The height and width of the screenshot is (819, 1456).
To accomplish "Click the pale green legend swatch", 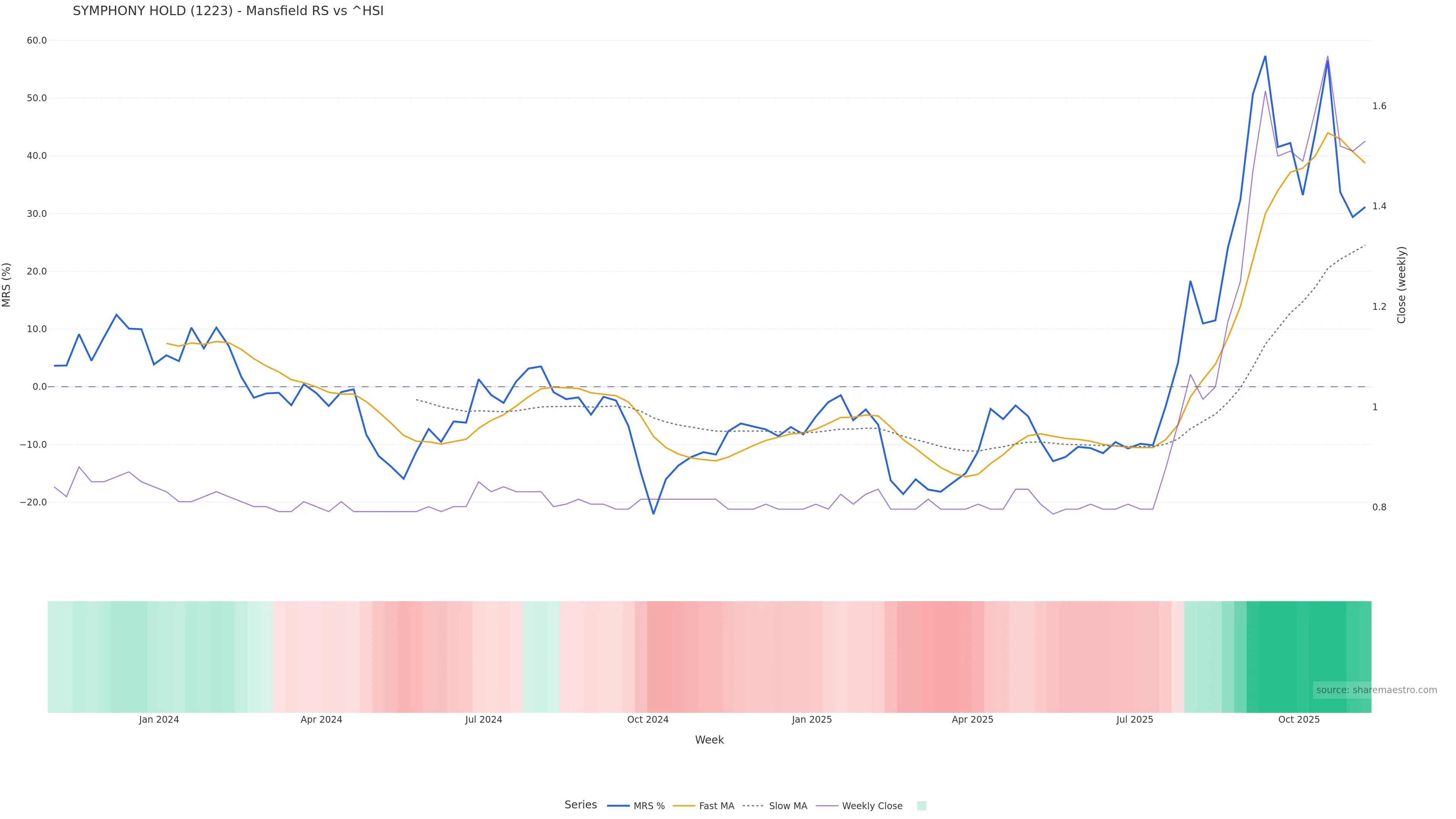I will tap(921, 806).
